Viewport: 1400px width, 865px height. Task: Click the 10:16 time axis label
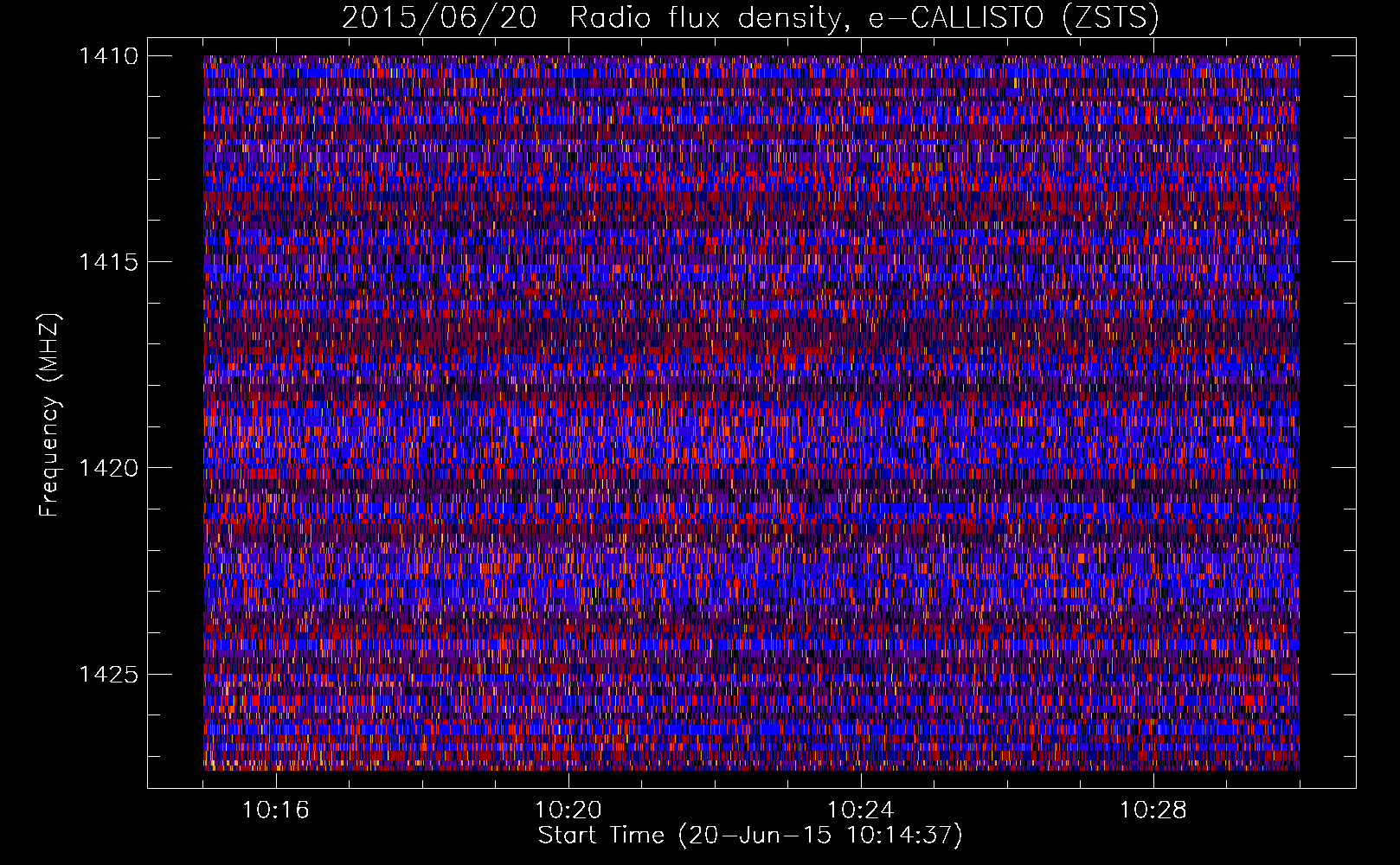click(275, 811)
